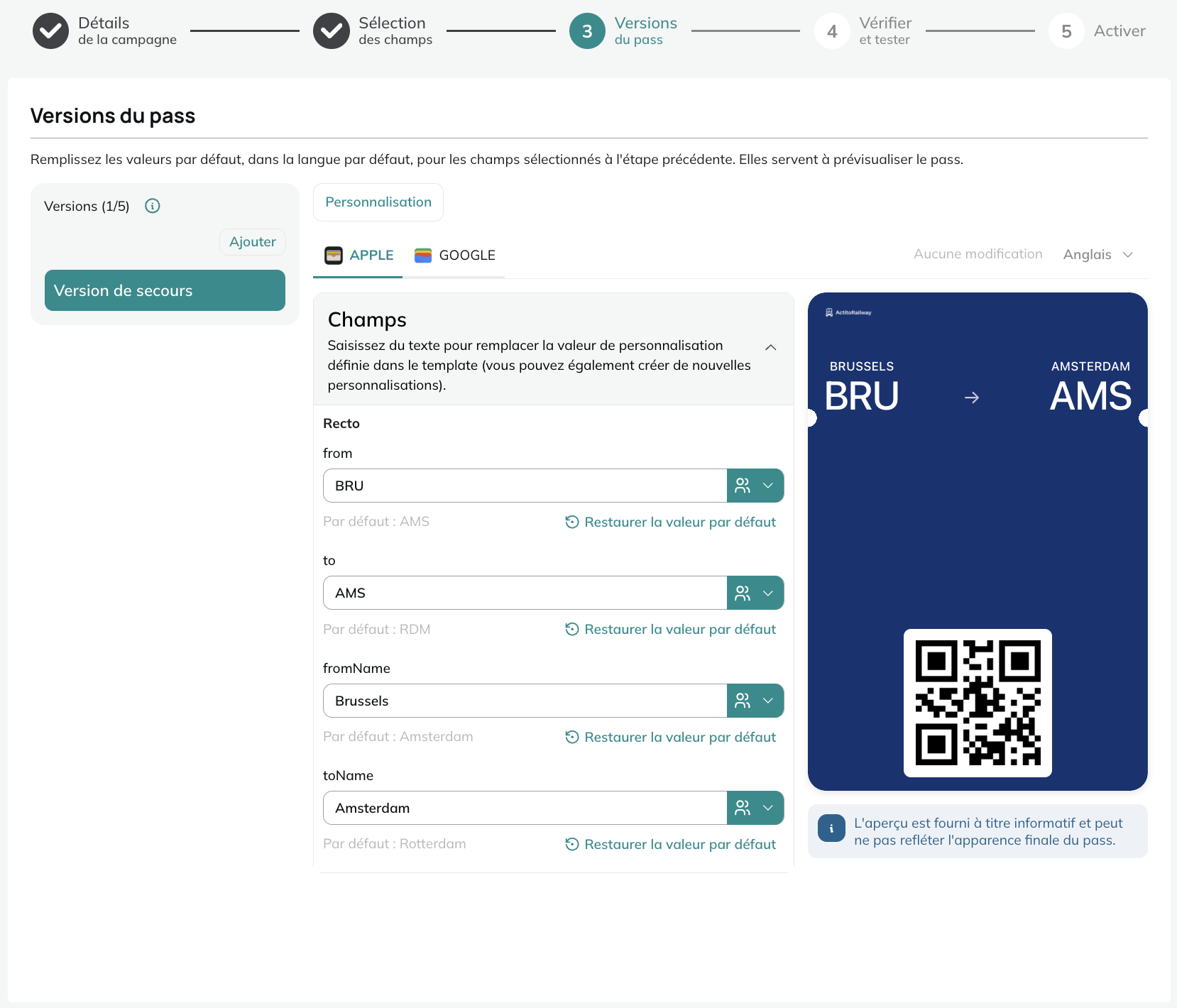This screenshot has height=1008, width=1177.
Task: Click restore icon under the to field
Action: pos(572,629)
